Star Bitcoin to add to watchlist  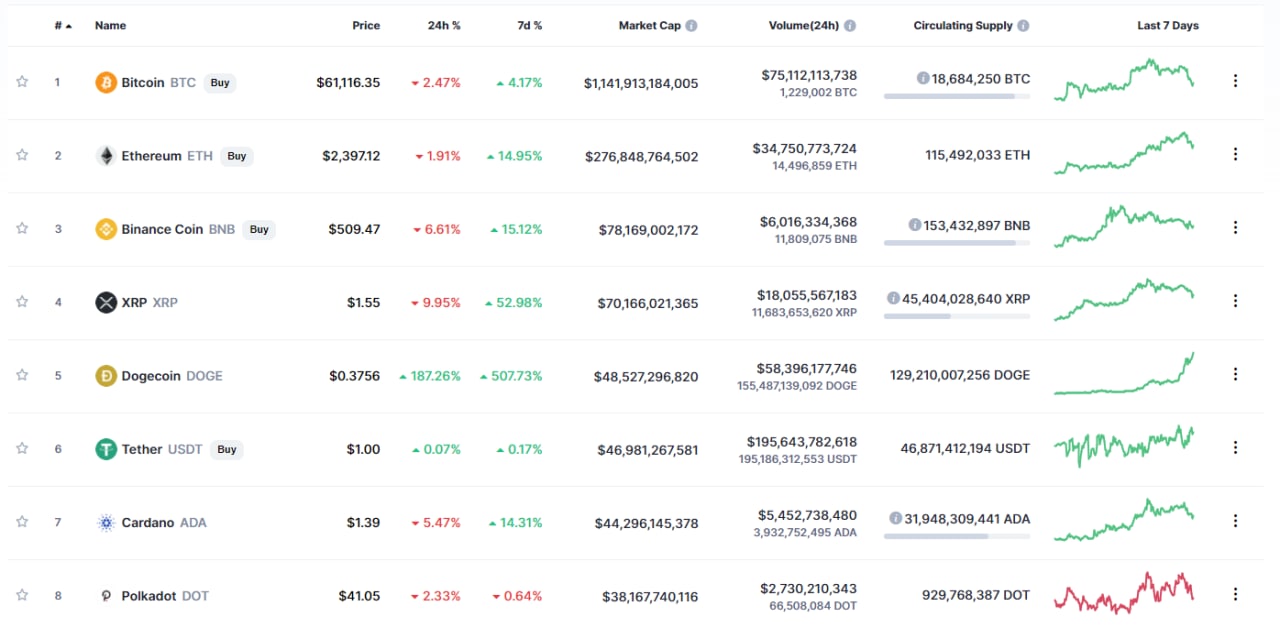[x=22, y=82]
